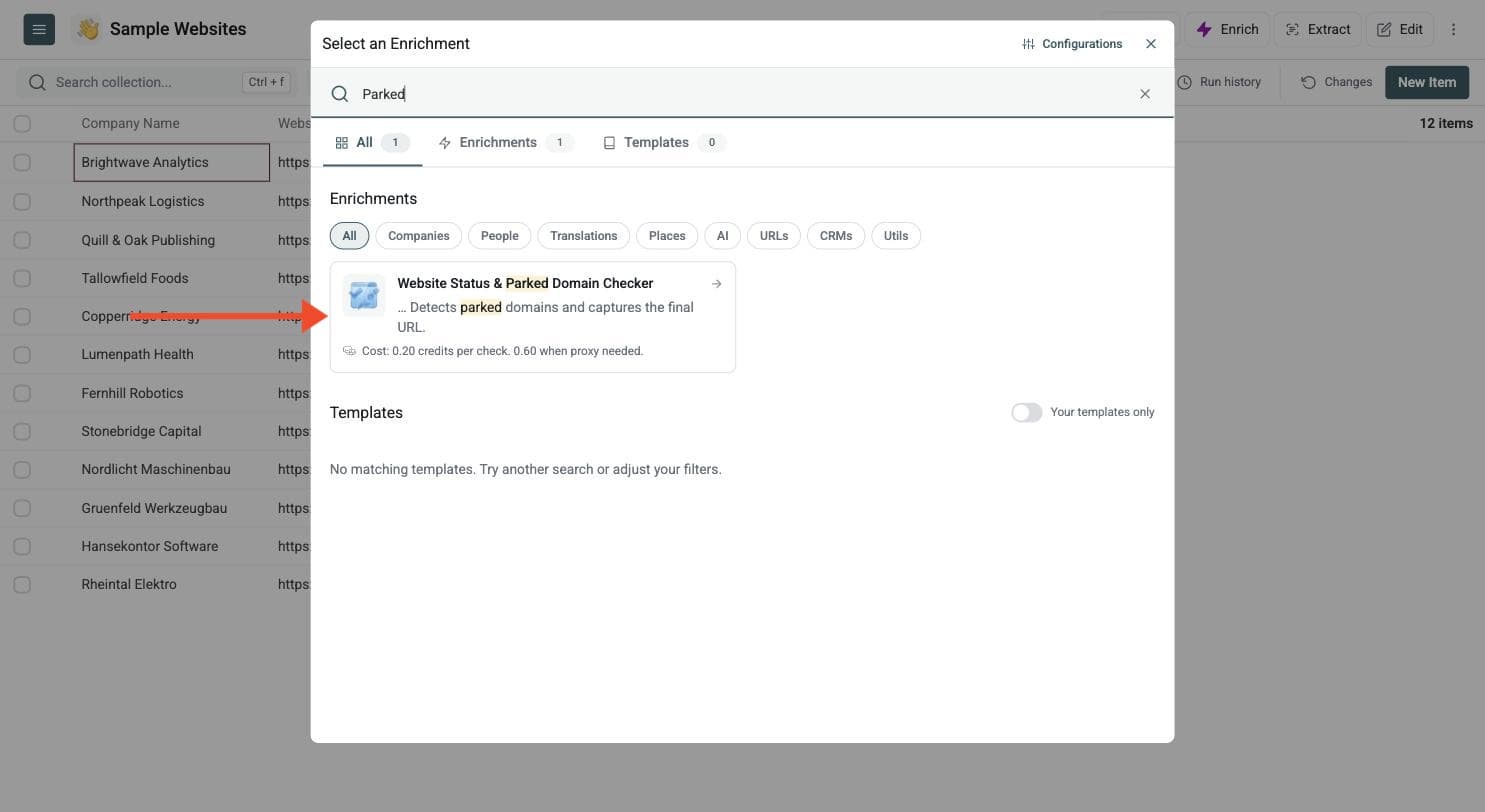Select the Nordlicht Maschinenbau cell
The height and width of the screenshot is (812, 1485).
click(x=172, y=469)
